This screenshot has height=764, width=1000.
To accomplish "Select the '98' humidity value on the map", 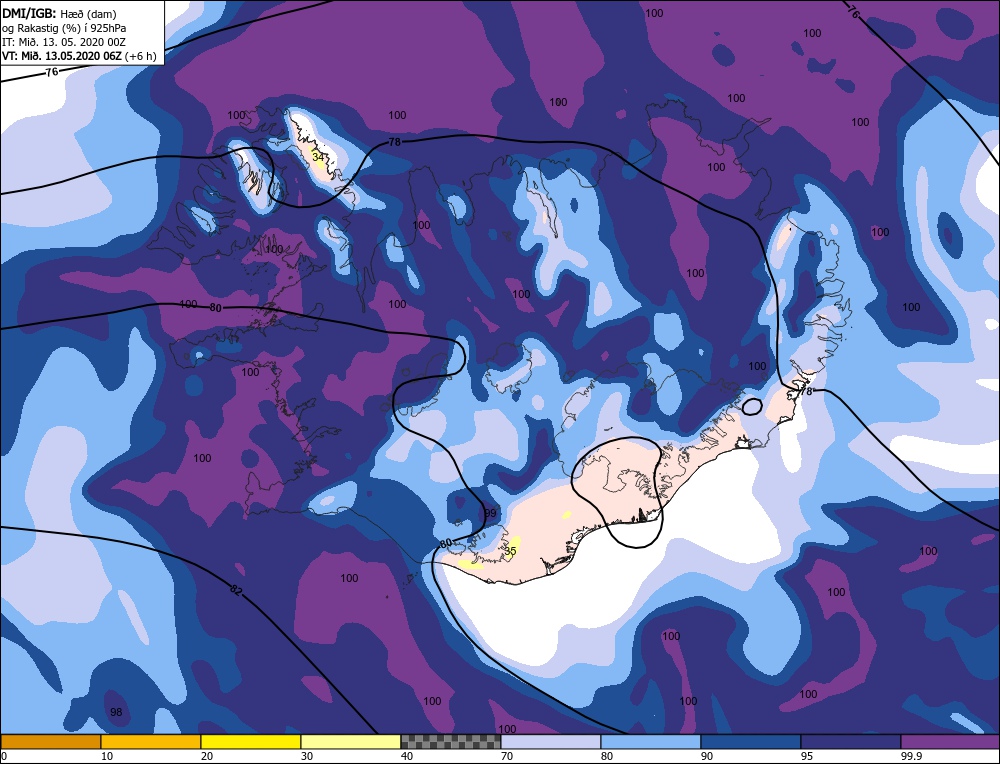I will 116,712.
